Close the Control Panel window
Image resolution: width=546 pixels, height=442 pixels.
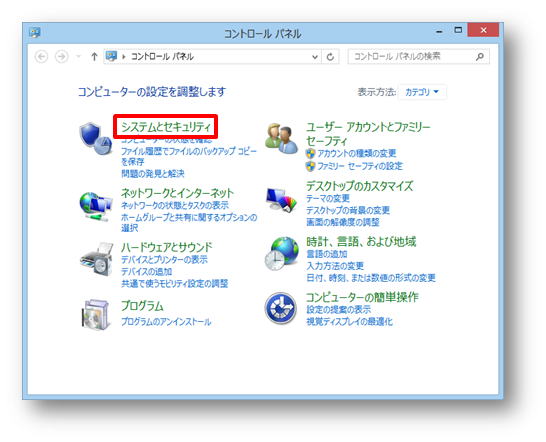[483, 30]
